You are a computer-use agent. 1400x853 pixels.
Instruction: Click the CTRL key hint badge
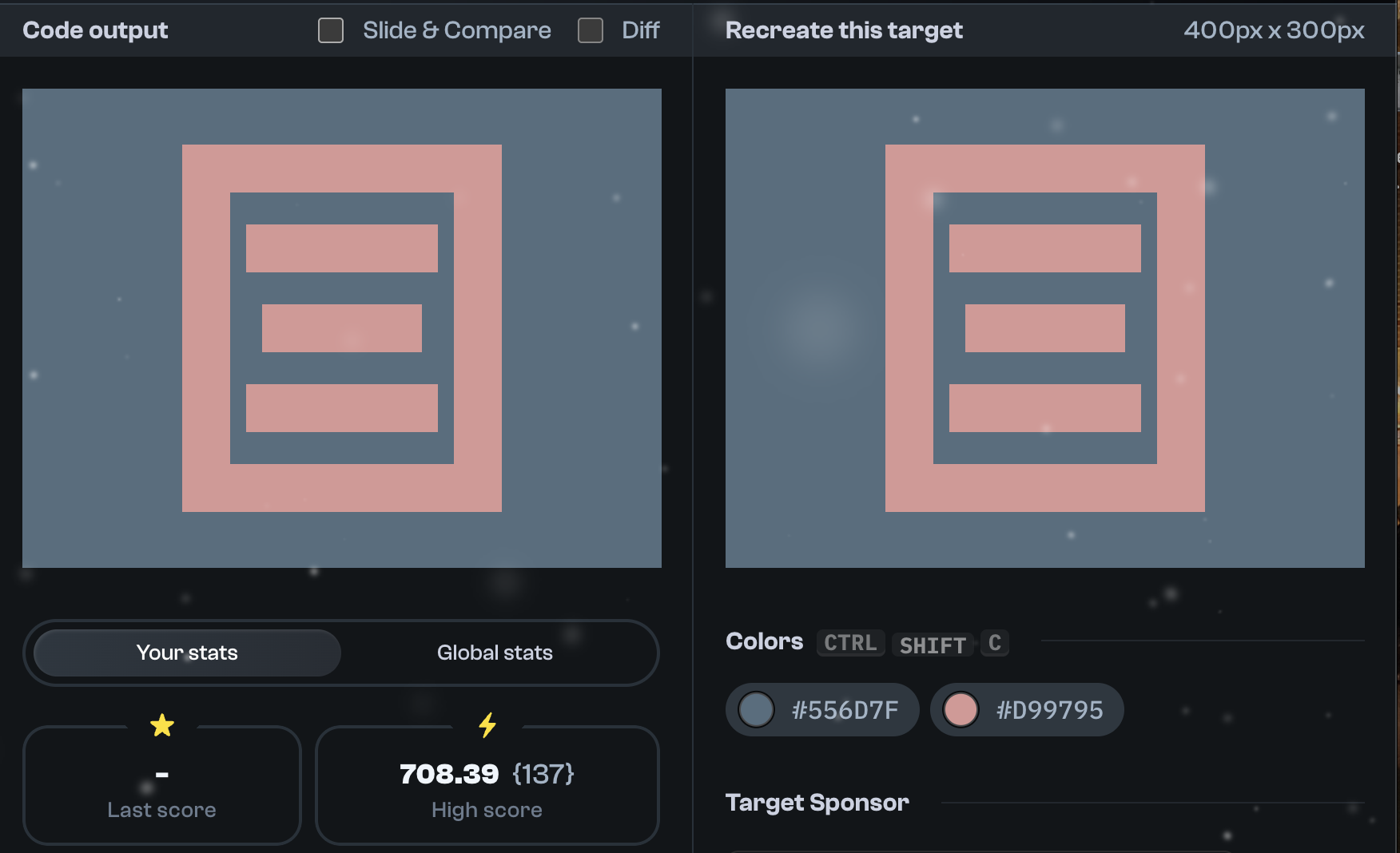click(849, 644)
